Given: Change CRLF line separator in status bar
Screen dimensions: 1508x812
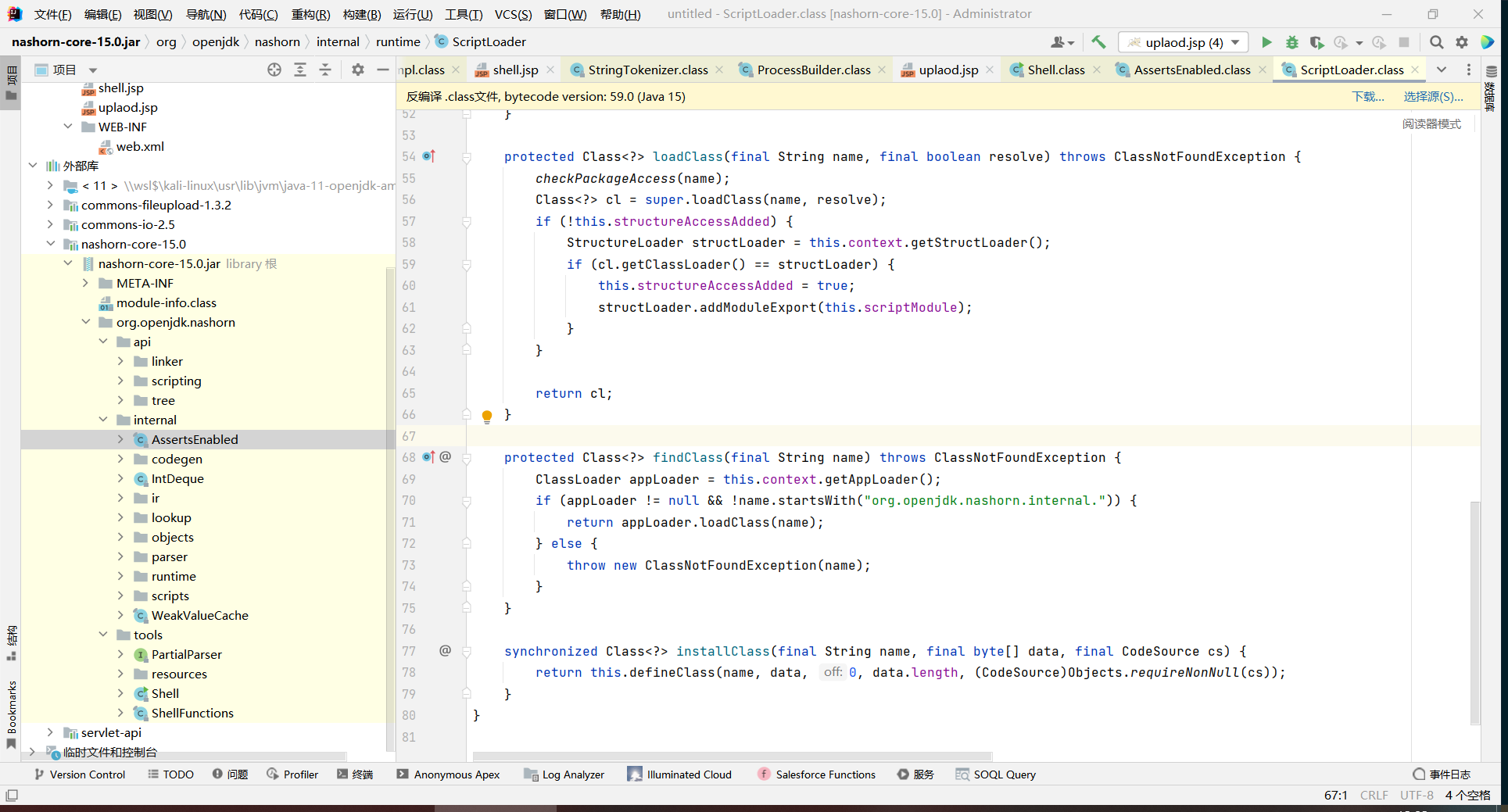Looking at the screenshot, I should pos(1374,796).
